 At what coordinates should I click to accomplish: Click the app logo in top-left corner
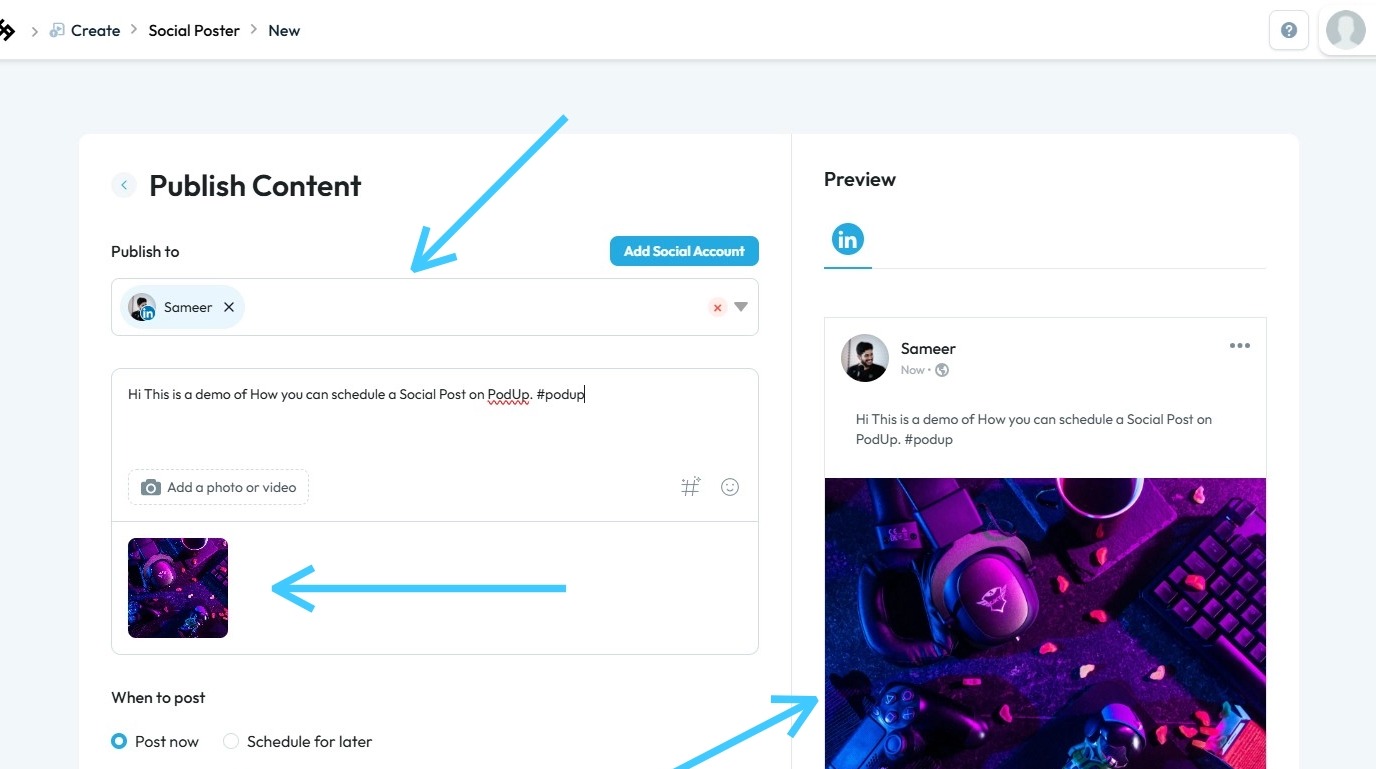click(7, 30)
